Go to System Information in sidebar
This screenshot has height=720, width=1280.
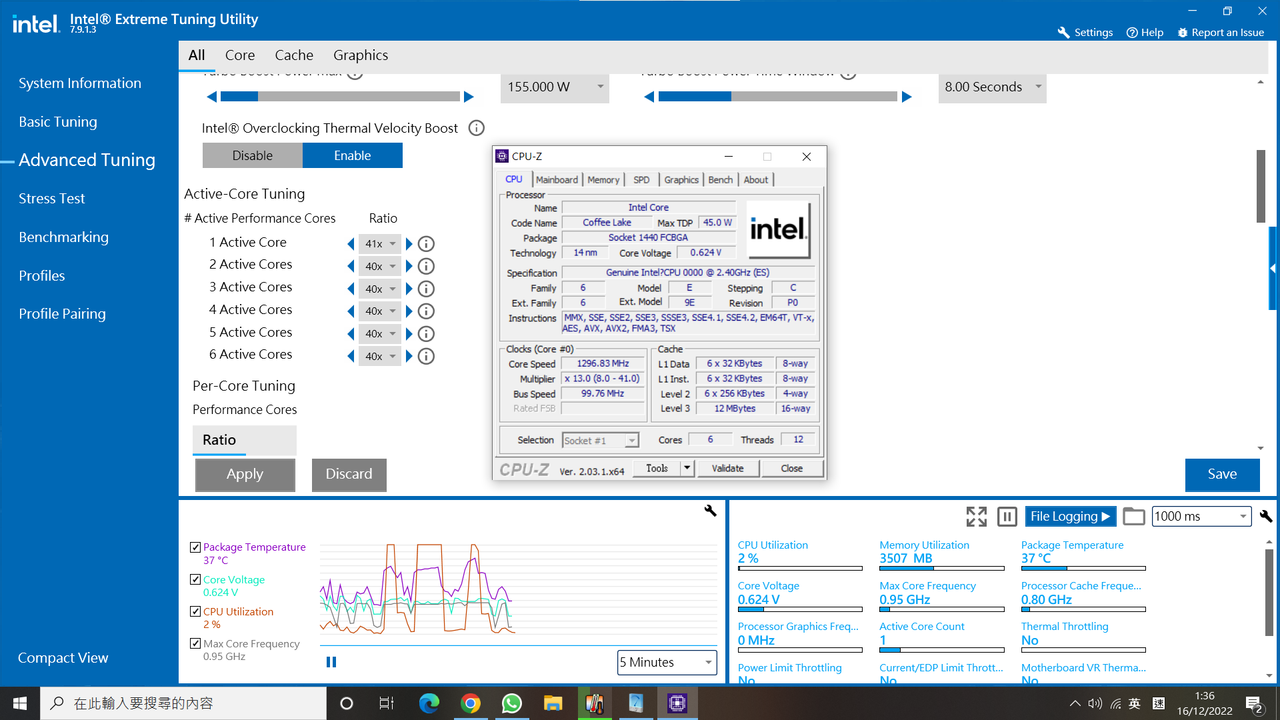click(80, 83)
